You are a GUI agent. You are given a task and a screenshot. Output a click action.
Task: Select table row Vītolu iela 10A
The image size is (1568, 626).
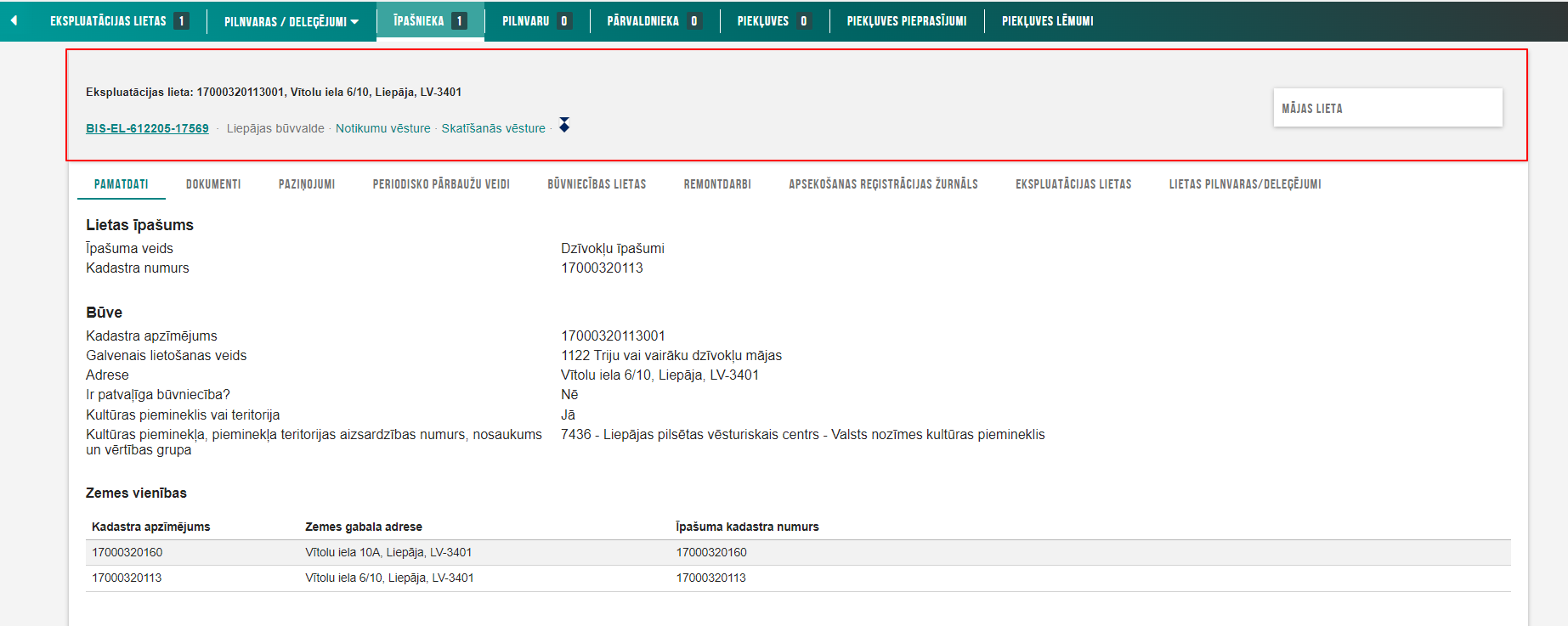tap(798, 552)
